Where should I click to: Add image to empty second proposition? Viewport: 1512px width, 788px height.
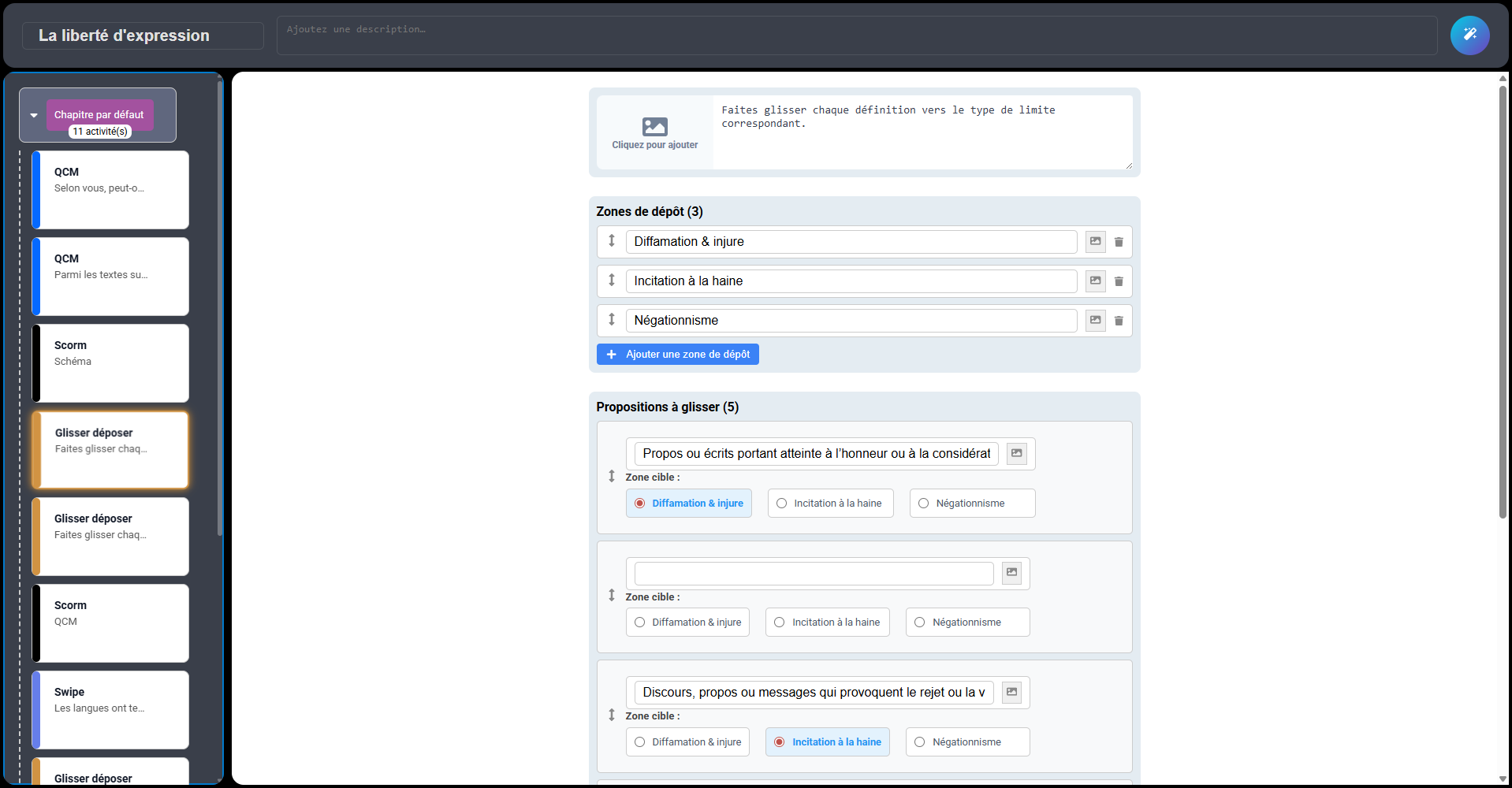pyautogui.click(x=1011, y=573)
